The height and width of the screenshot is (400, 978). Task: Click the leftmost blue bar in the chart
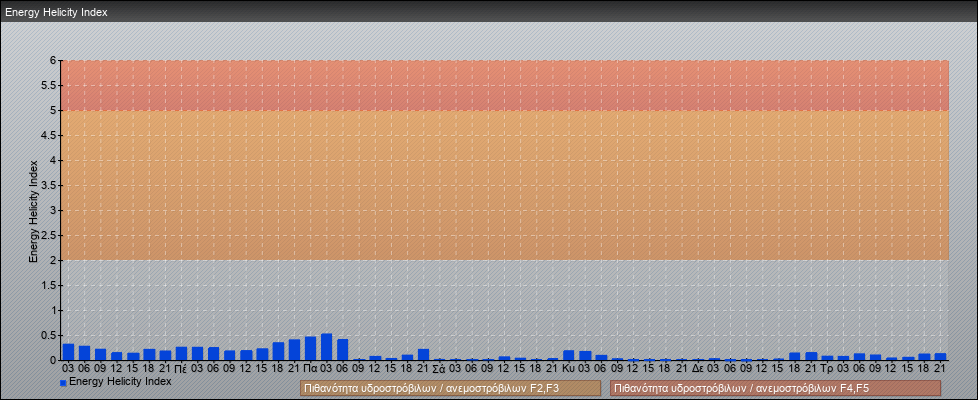click(68, 352)
